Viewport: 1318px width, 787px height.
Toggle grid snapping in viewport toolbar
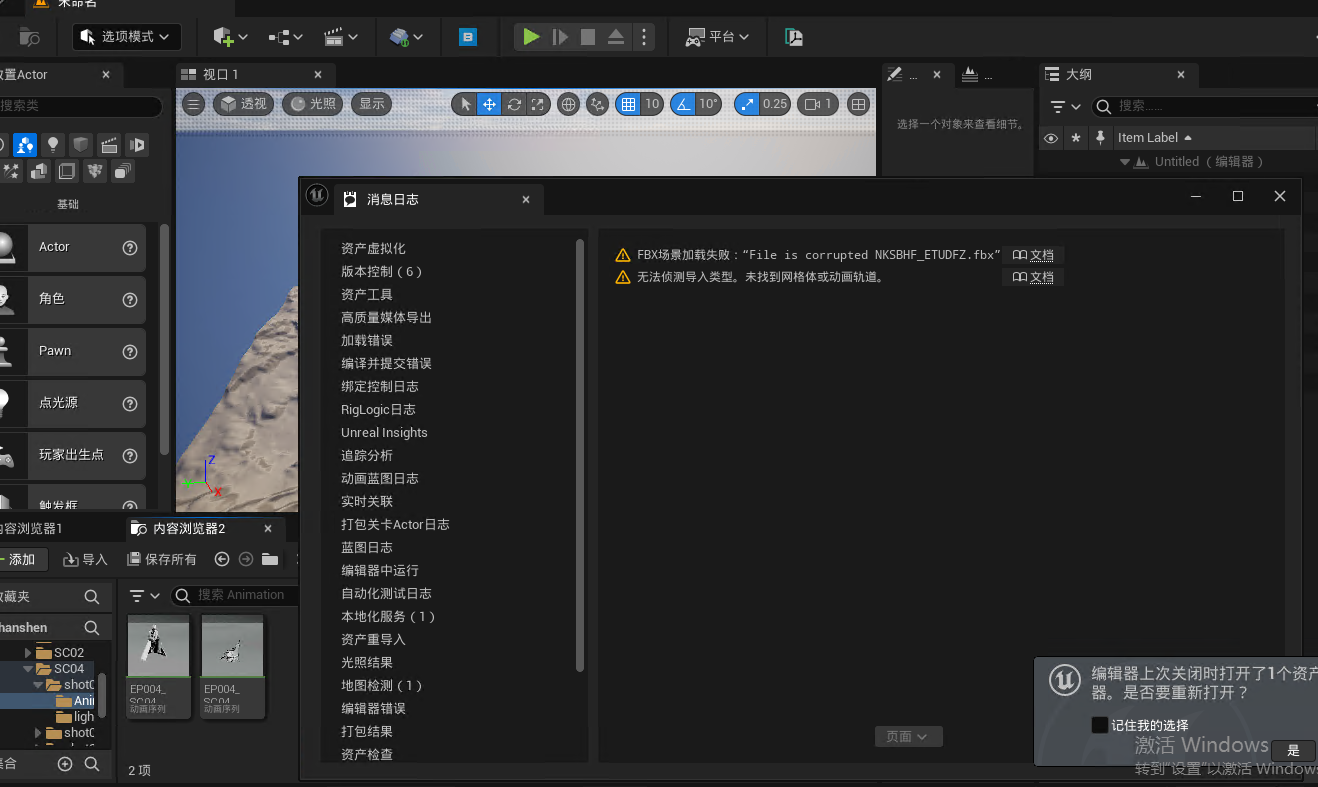[628, 104]
